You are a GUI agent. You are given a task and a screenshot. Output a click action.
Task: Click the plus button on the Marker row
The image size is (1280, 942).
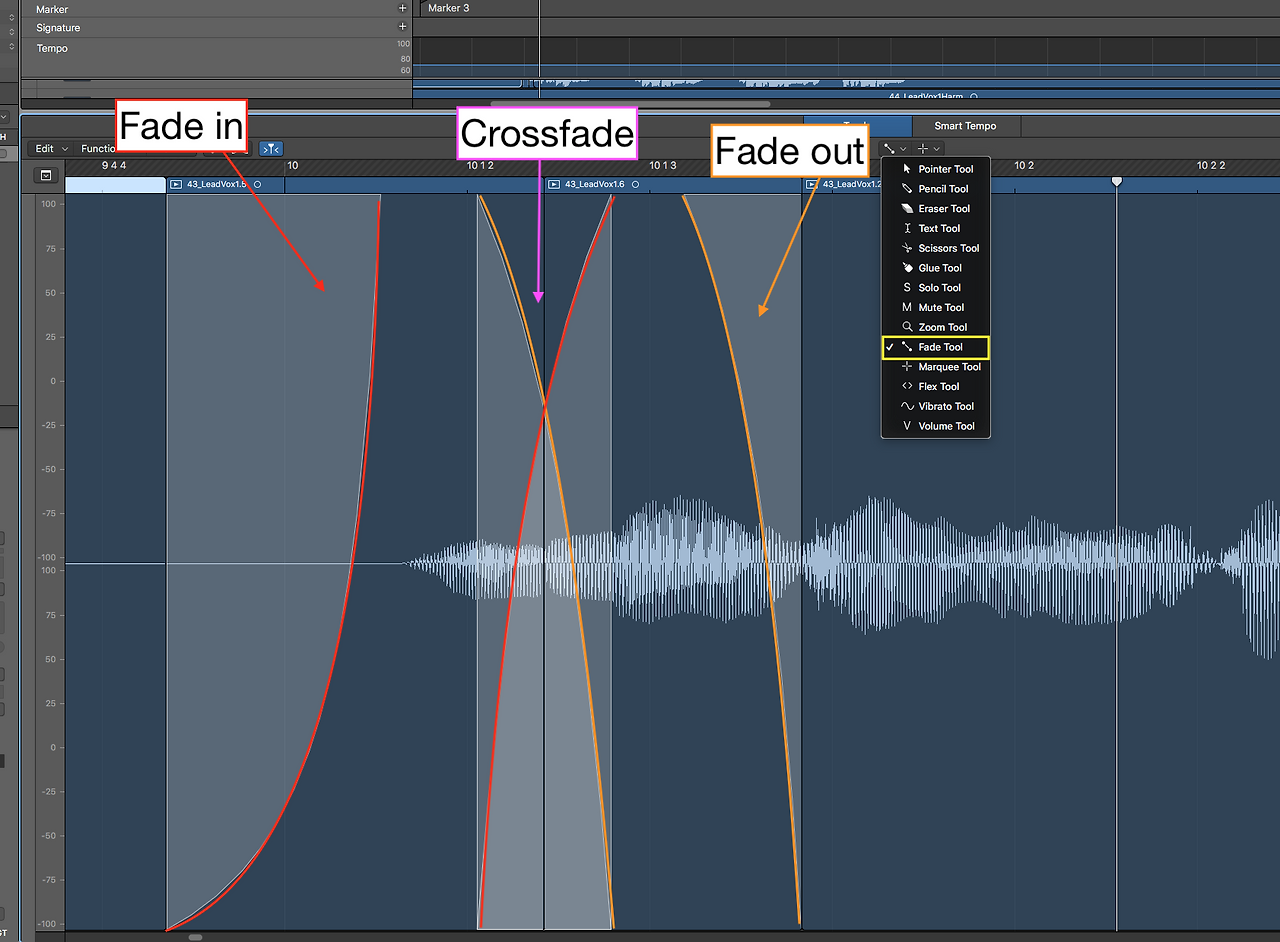point(403,9)
